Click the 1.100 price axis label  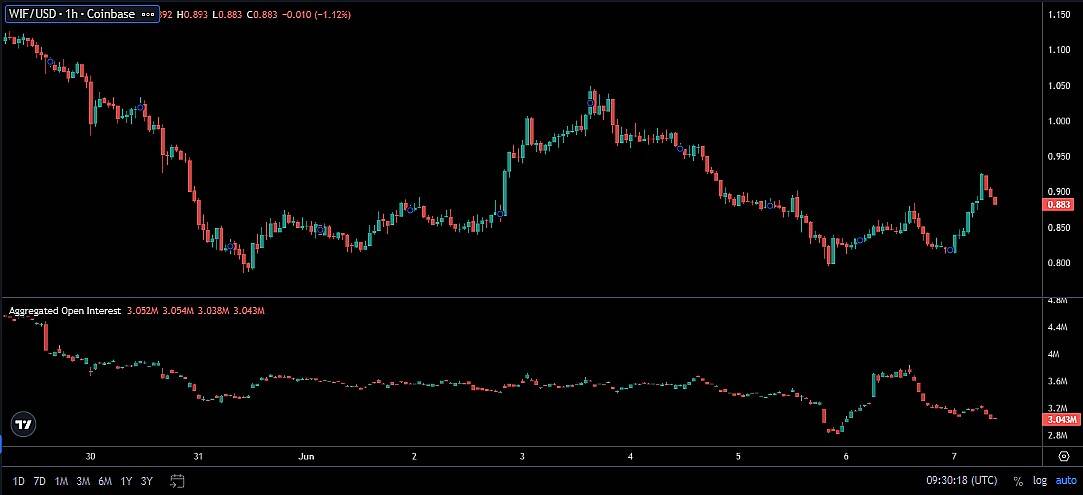[1057, 50]
